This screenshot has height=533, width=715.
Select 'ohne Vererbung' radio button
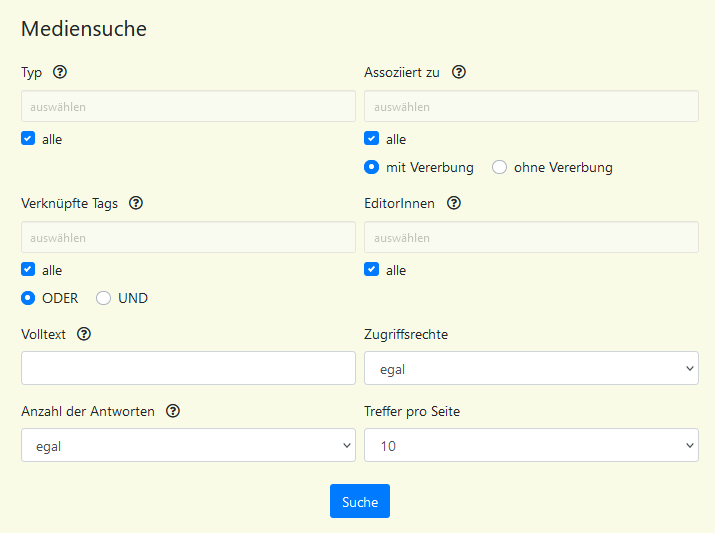click(x=500, y=167)
